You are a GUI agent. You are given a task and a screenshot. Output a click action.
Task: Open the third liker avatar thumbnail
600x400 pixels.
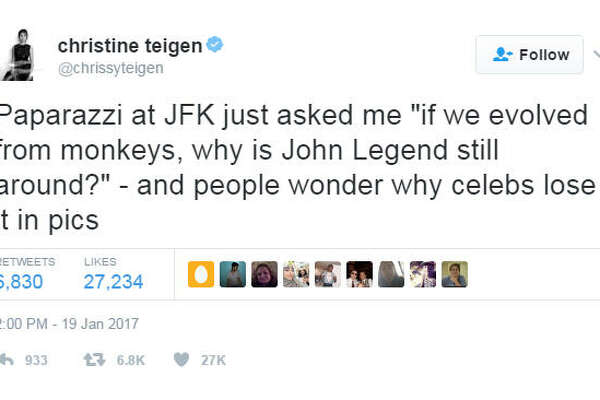click(x=265, y=274)
